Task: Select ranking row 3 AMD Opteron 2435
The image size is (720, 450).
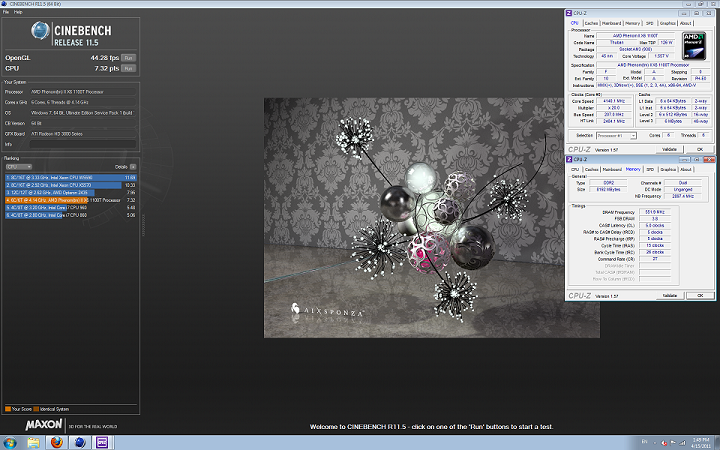Action: pos(71,192)
